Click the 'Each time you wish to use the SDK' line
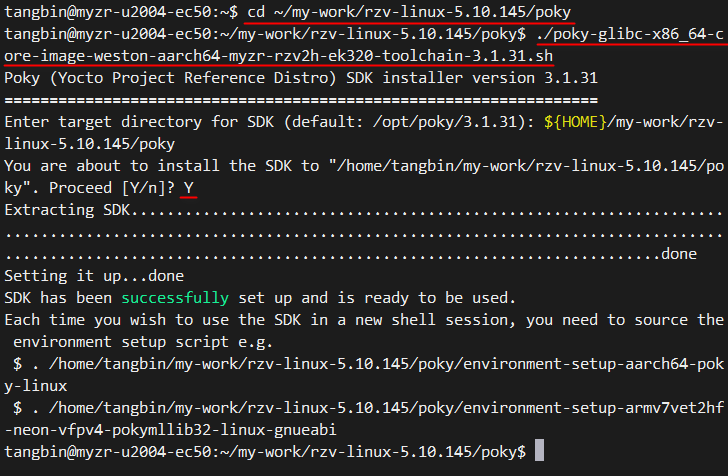 coord(364,320)
